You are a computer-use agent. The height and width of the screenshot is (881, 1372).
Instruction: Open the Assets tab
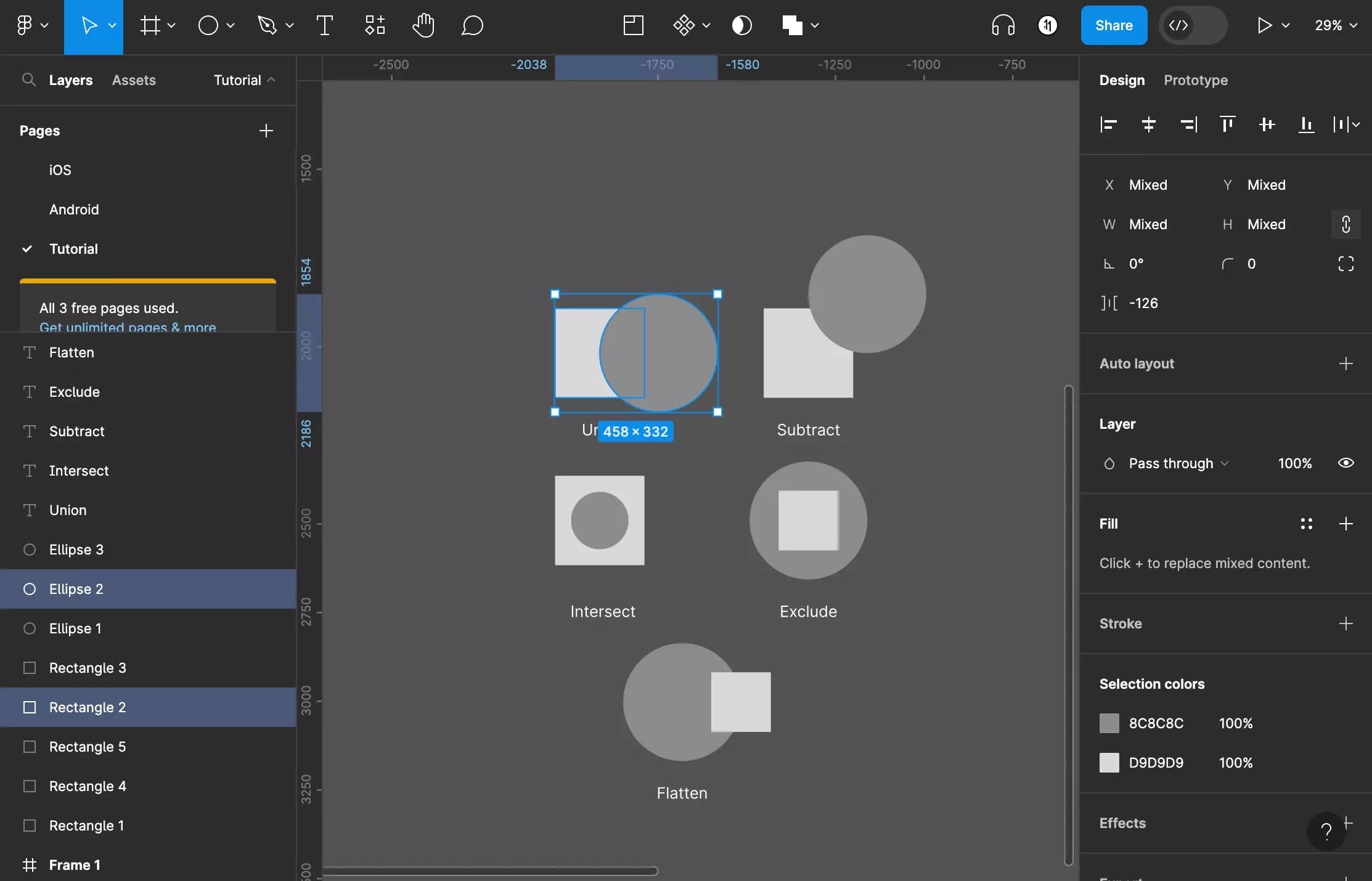pyautogui.click(x=134, y=80)
